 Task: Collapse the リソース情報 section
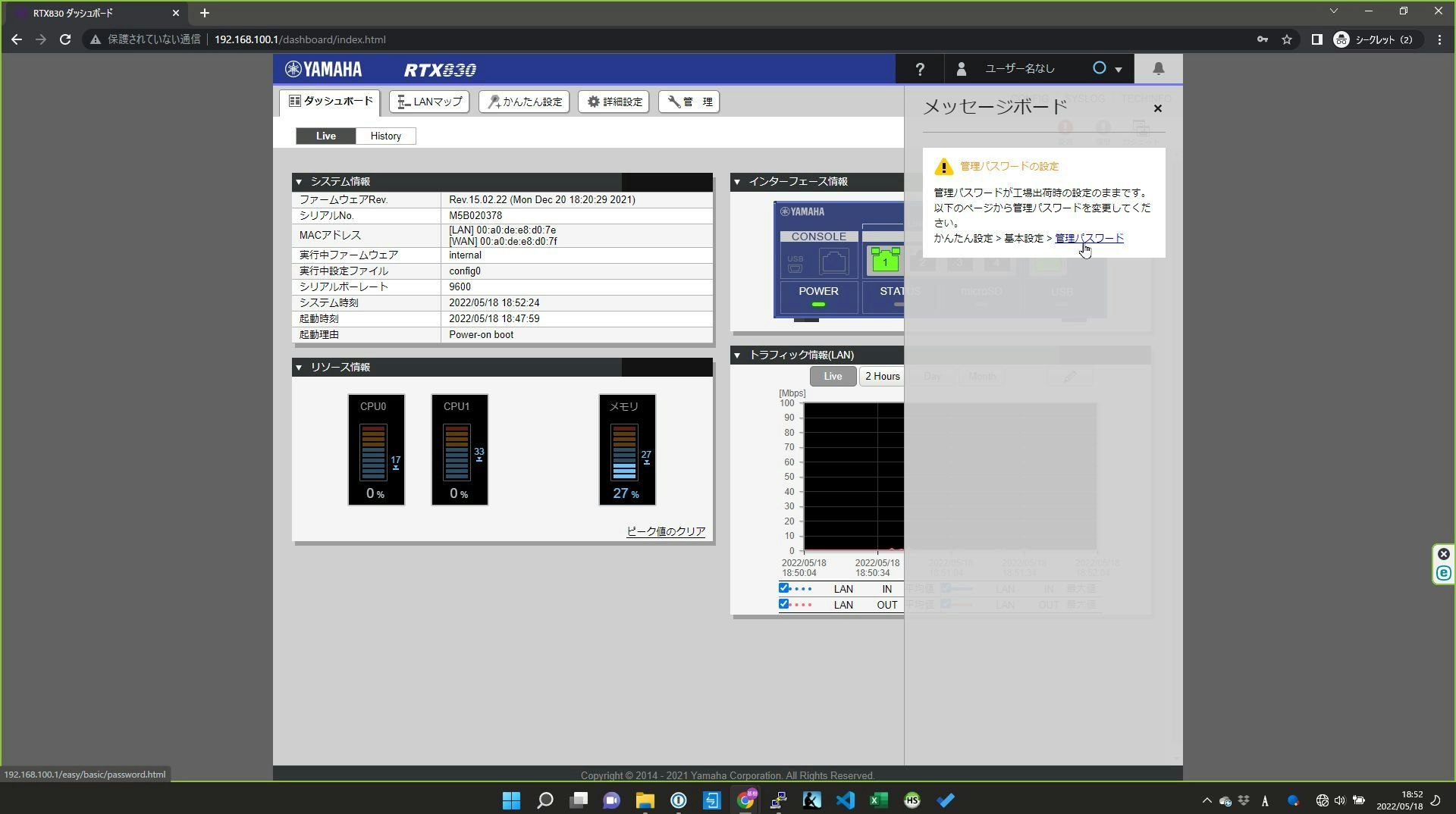[x=299, y=368]
